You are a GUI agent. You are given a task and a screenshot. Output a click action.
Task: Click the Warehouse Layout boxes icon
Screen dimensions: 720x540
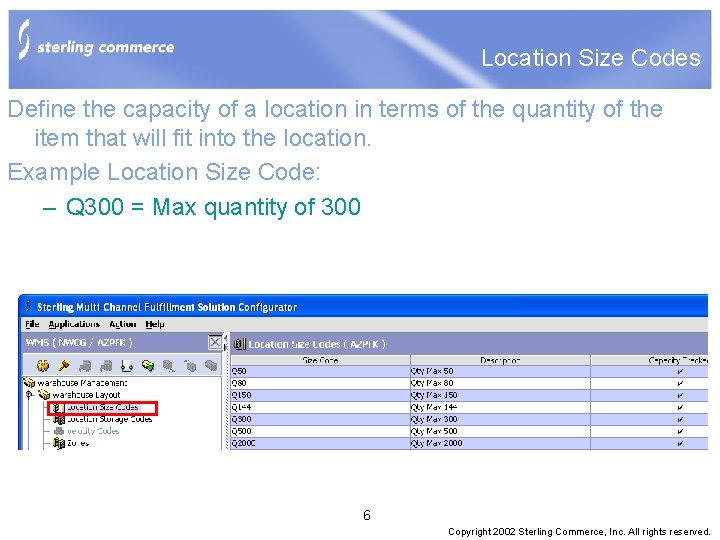tap(44, 394)
